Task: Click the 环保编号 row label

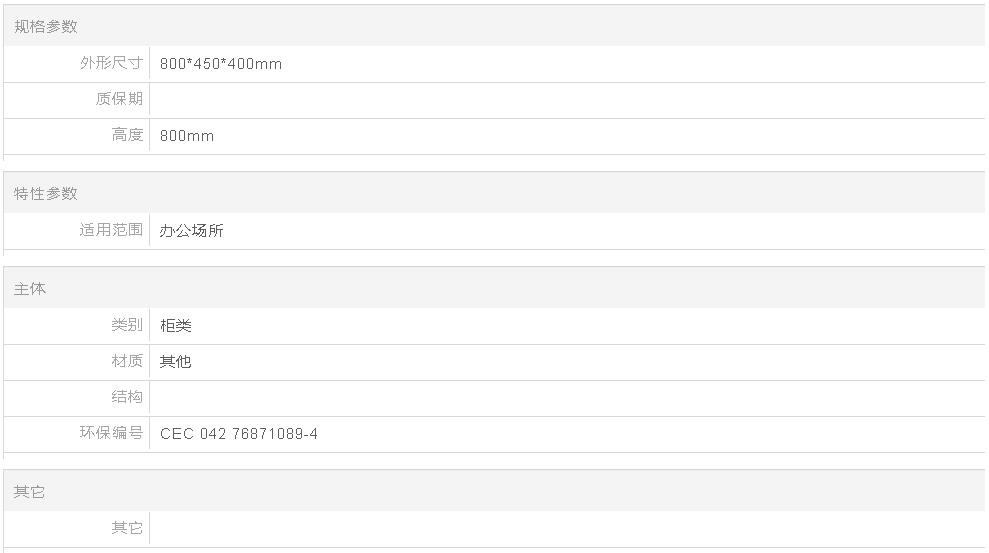Action: tap(112, 433)
